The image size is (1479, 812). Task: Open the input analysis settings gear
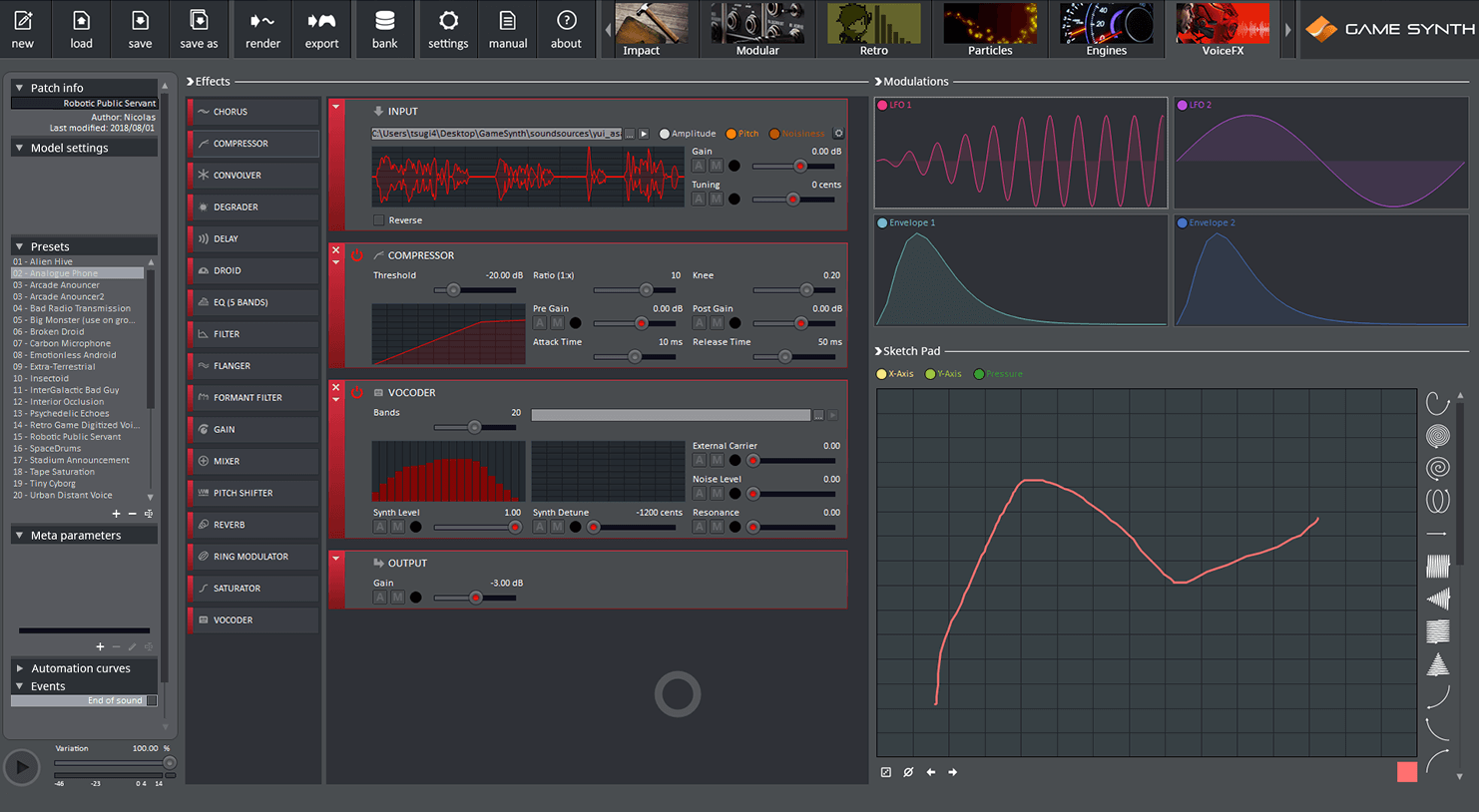tap(838, 134)
